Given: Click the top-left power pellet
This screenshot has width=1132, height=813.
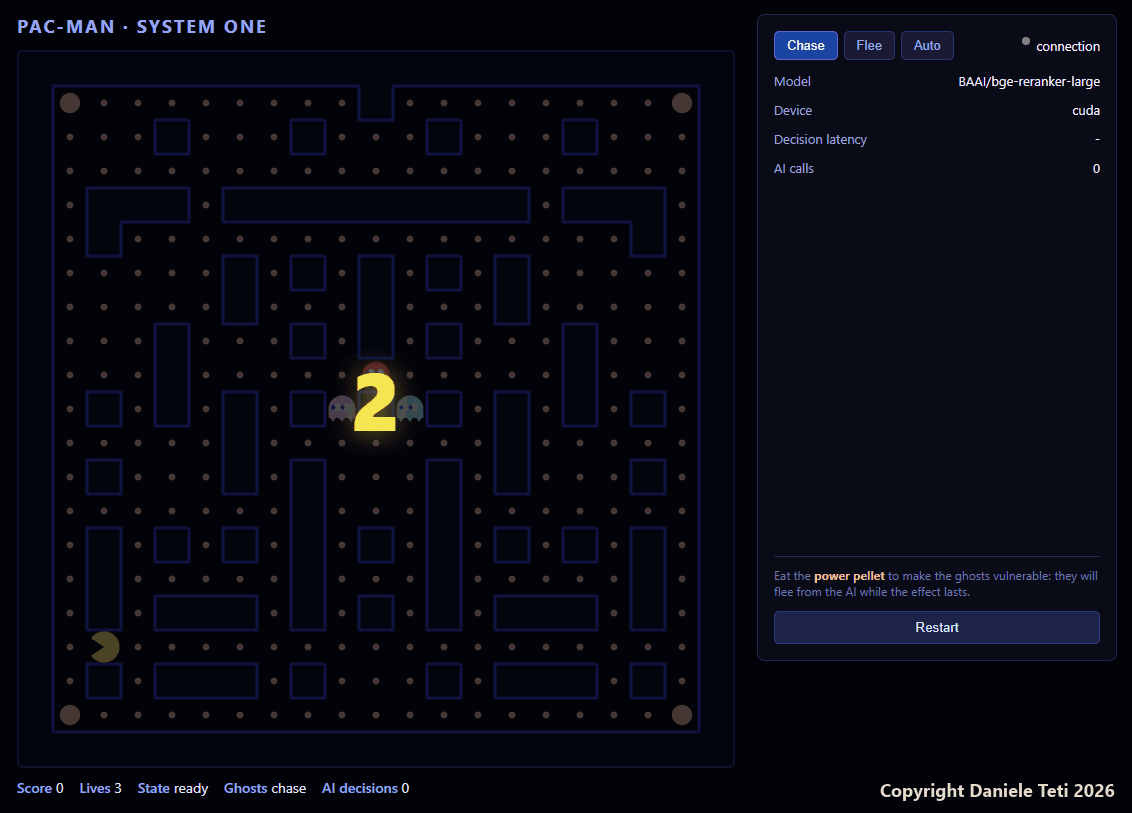Looking at the screenshot, I should tap(70, 103).
